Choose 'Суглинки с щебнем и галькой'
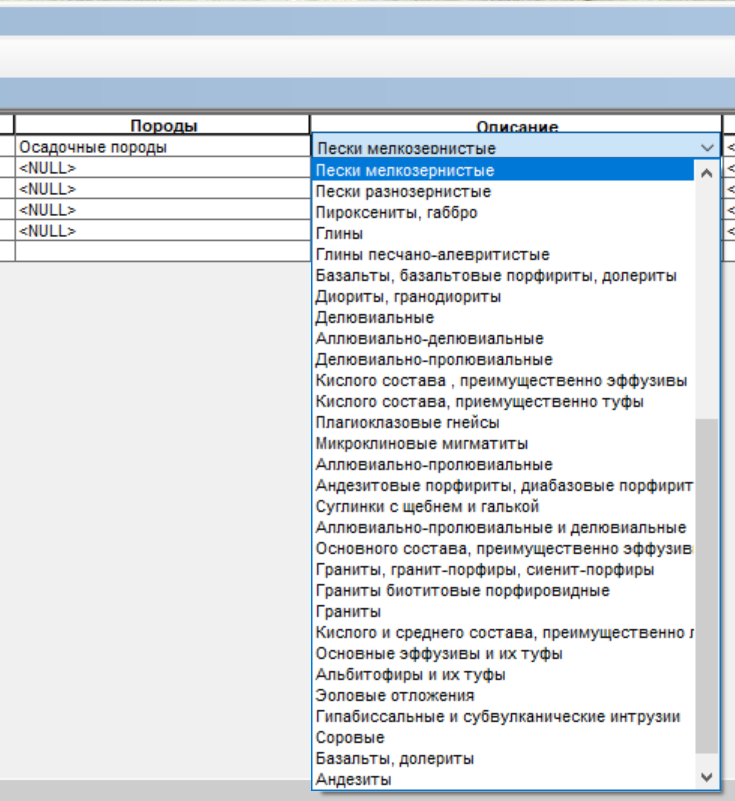This screenshot has height=801, width=735. (x=503, y=506)
